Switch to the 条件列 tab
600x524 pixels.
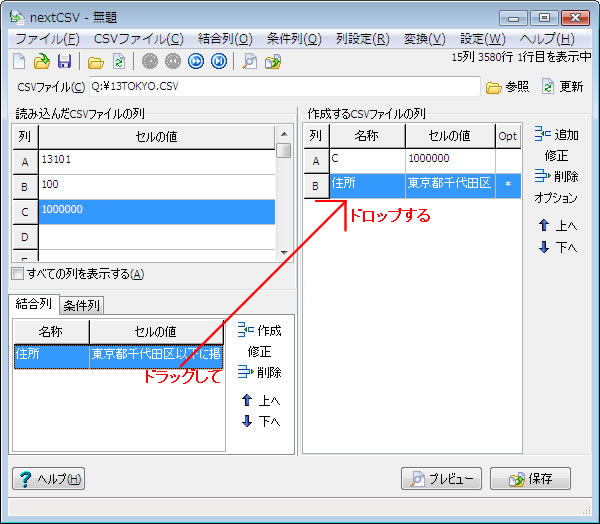coord(81,305)
